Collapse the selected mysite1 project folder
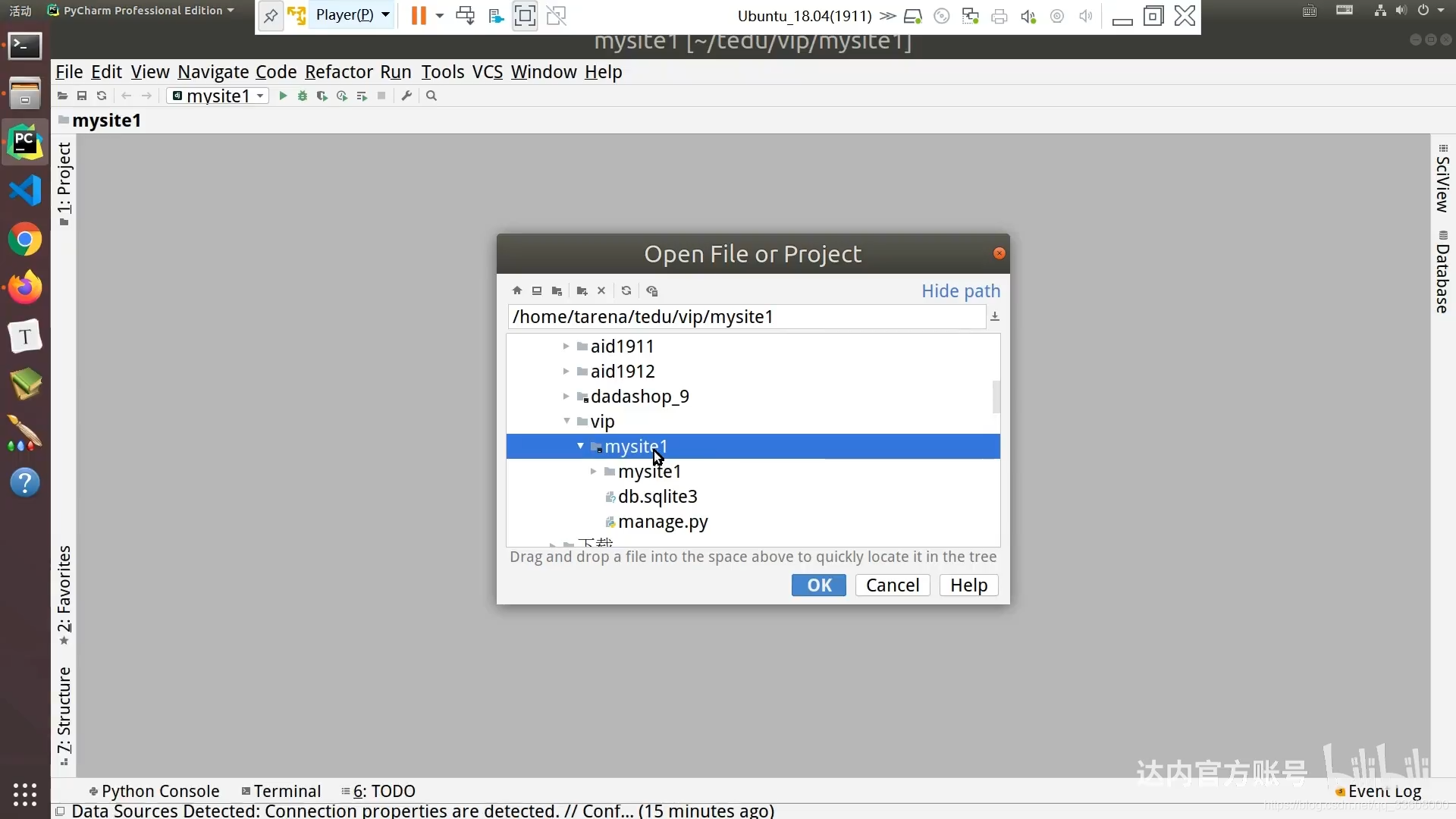Screen dimensions: 1456x819 pos(580,446)
